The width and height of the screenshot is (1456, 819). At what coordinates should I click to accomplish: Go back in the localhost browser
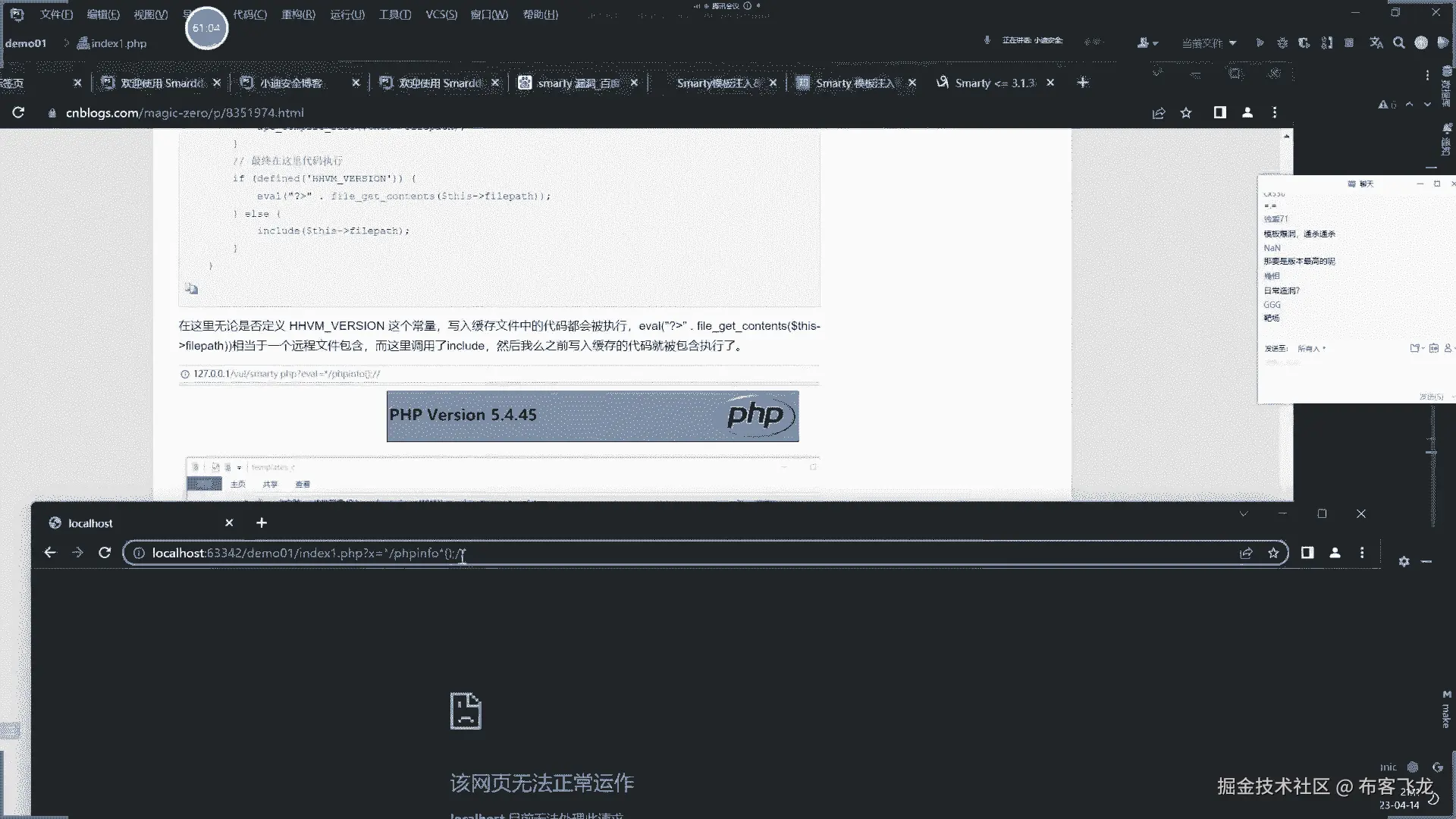[x=50, y=554]
